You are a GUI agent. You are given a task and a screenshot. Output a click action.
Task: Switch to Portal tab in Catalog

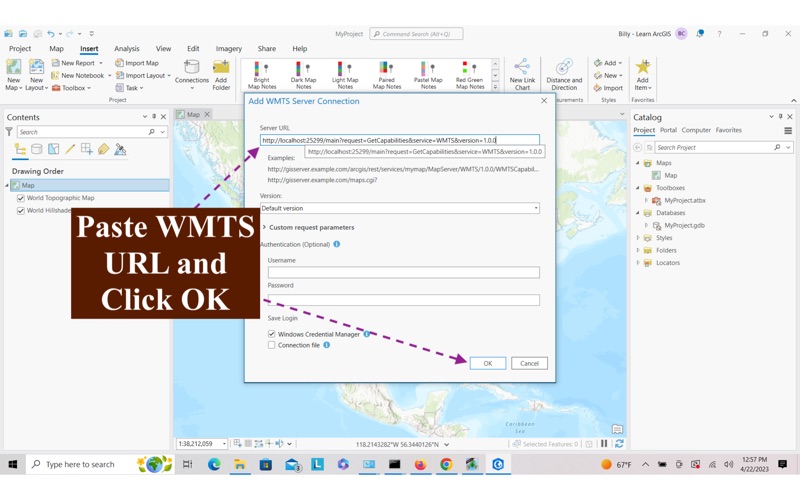[x=668, y=130]
